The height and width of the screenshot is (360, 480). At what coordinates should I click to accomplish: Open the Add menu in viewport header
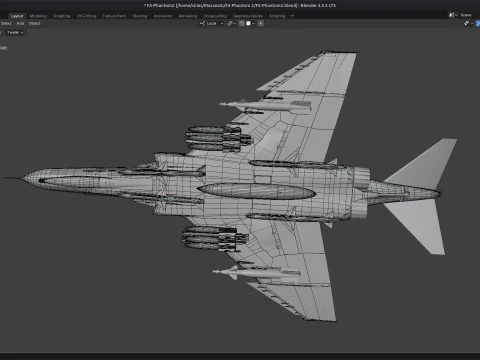20,23
